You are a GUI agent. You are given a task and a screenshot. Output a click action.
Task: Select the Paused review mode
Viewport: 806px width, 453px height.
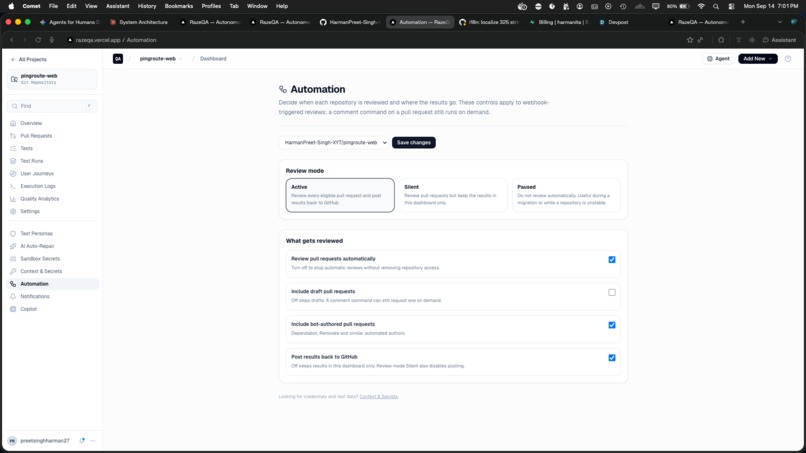click(x=566, y=195)
